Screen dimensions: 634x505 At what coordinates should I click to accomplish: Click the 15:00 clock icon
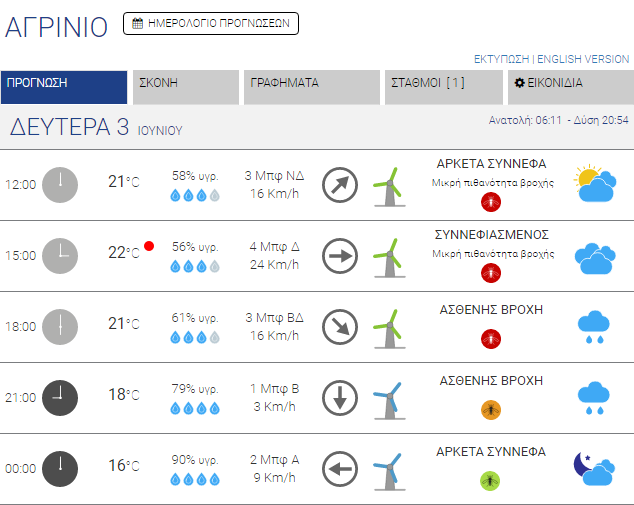tap(59, 256)
